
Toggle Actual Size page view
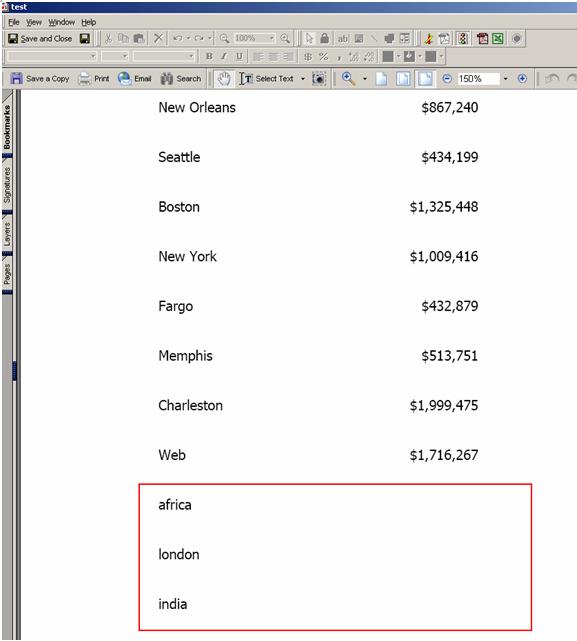pyautogui.click(x=382, y=78)
